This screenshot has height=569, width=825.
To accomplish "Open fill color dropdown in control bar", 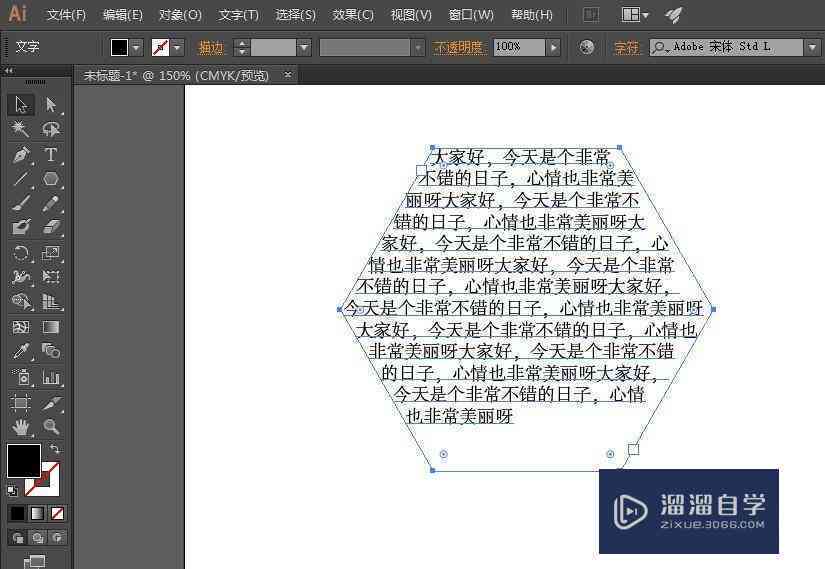I will (x=137, y=48).
